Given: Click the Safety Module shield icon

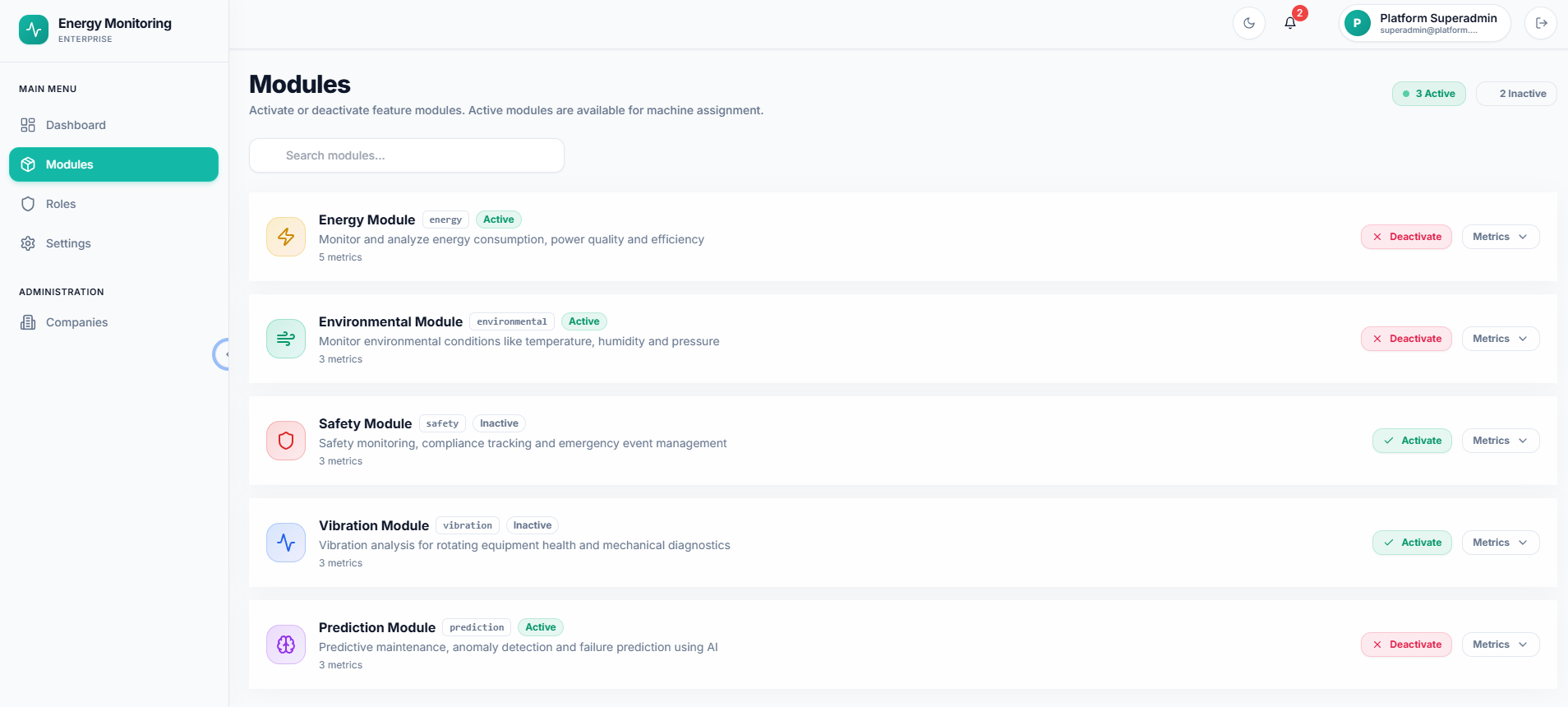Looking at the screenshot, I should (286, 441).
